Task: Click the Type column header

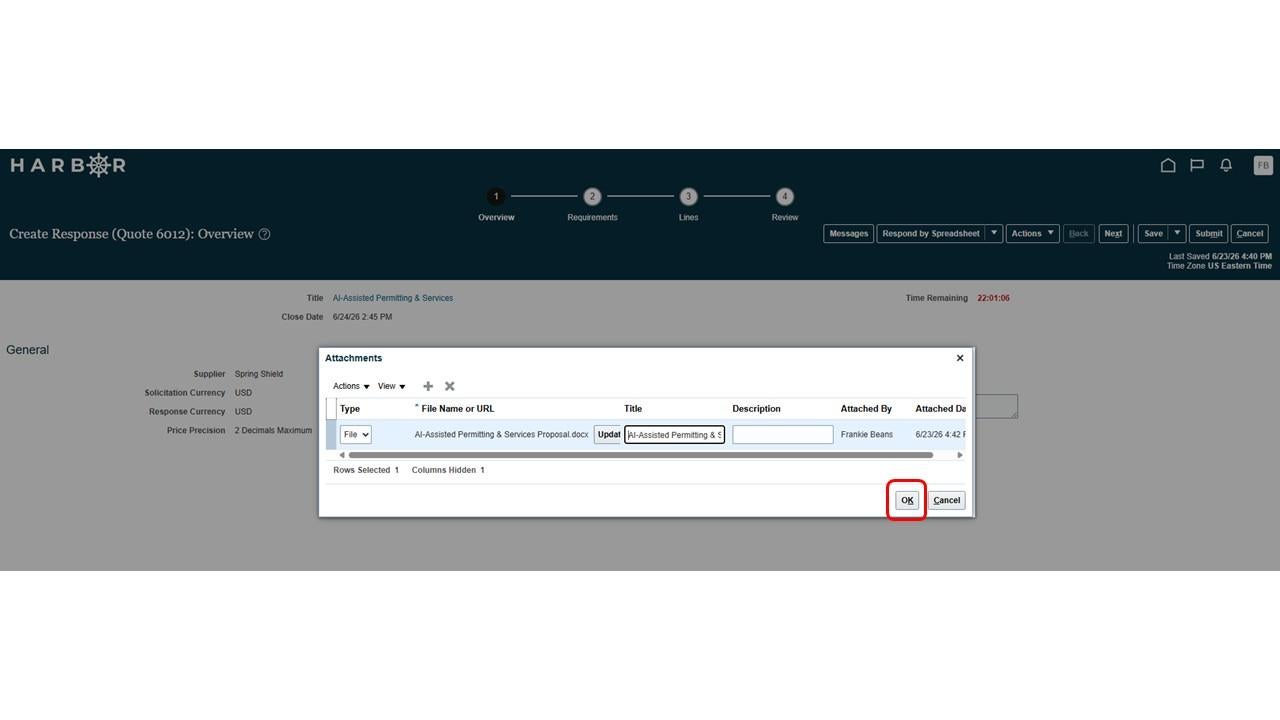Action: coord(350,409)
